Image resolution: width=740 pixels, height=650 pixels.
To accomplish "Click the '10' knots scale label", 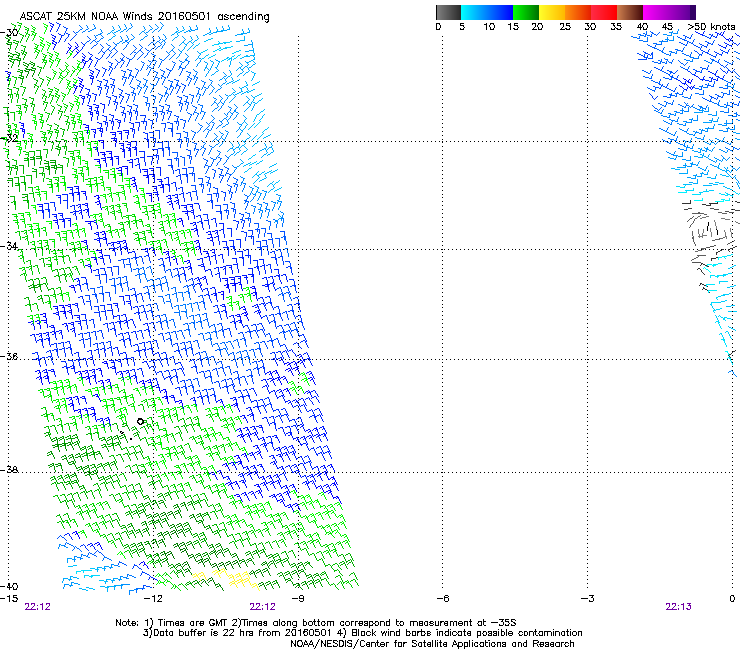I will coord(489,27).
